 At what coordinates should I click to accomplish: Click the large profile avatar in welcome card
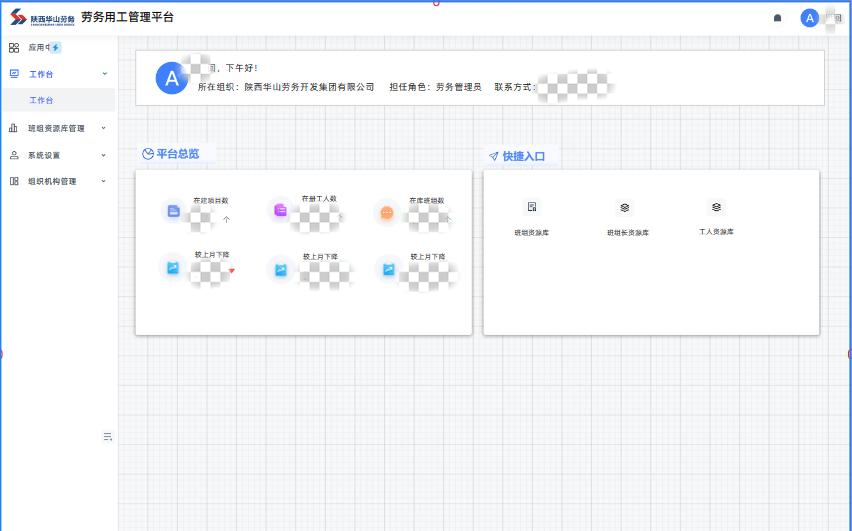point(172,78)
